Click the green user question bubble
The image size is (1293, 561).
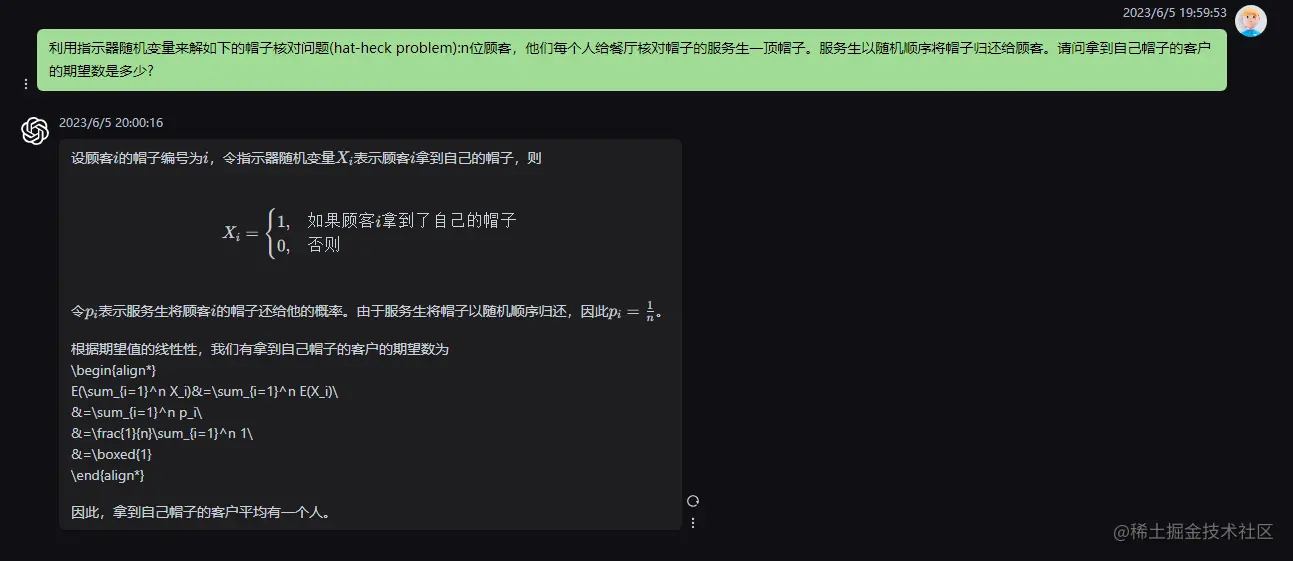(x=631, y=60)
